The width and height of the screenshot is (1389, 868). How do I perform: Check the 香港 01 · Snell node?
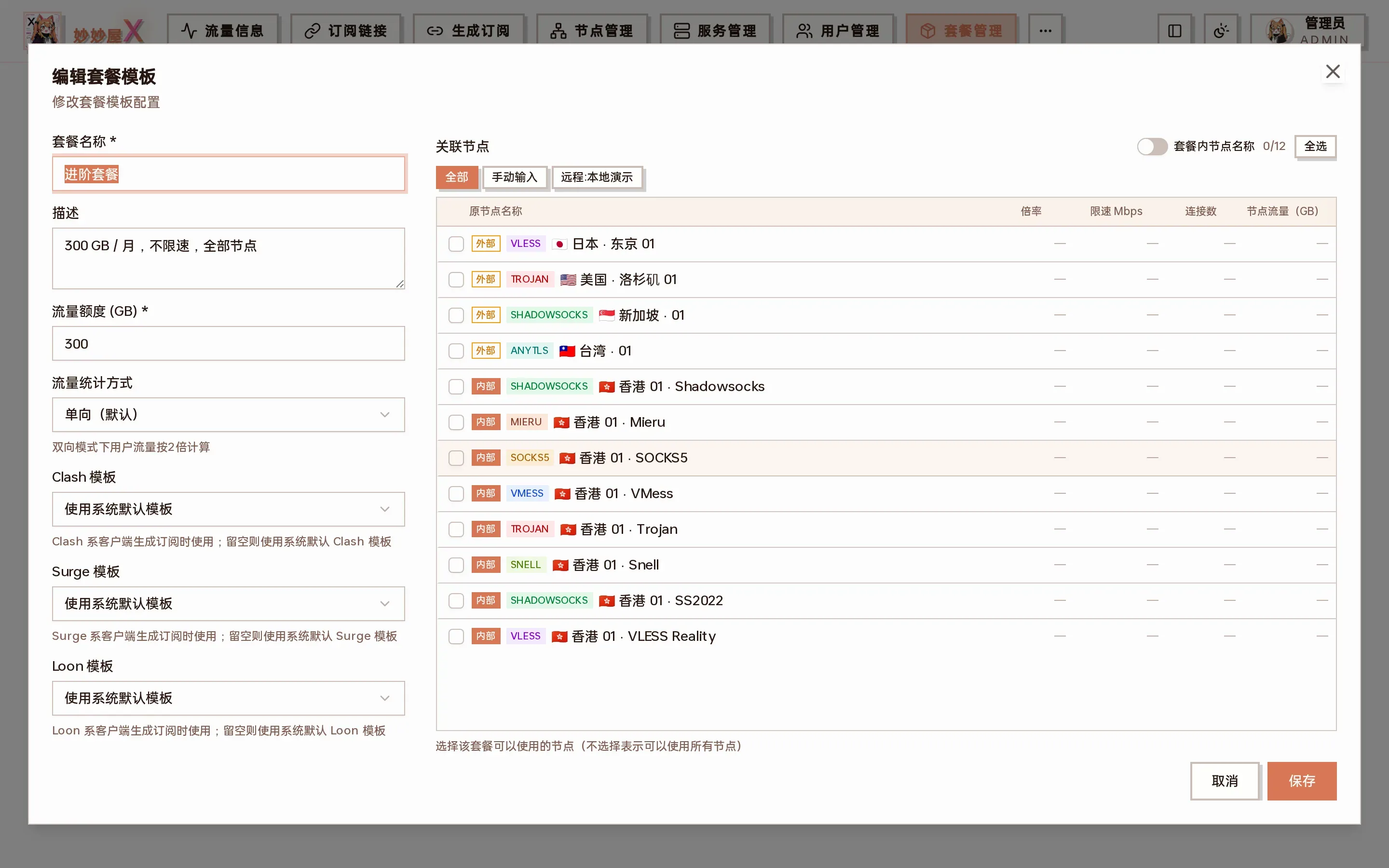coord(456,565)
